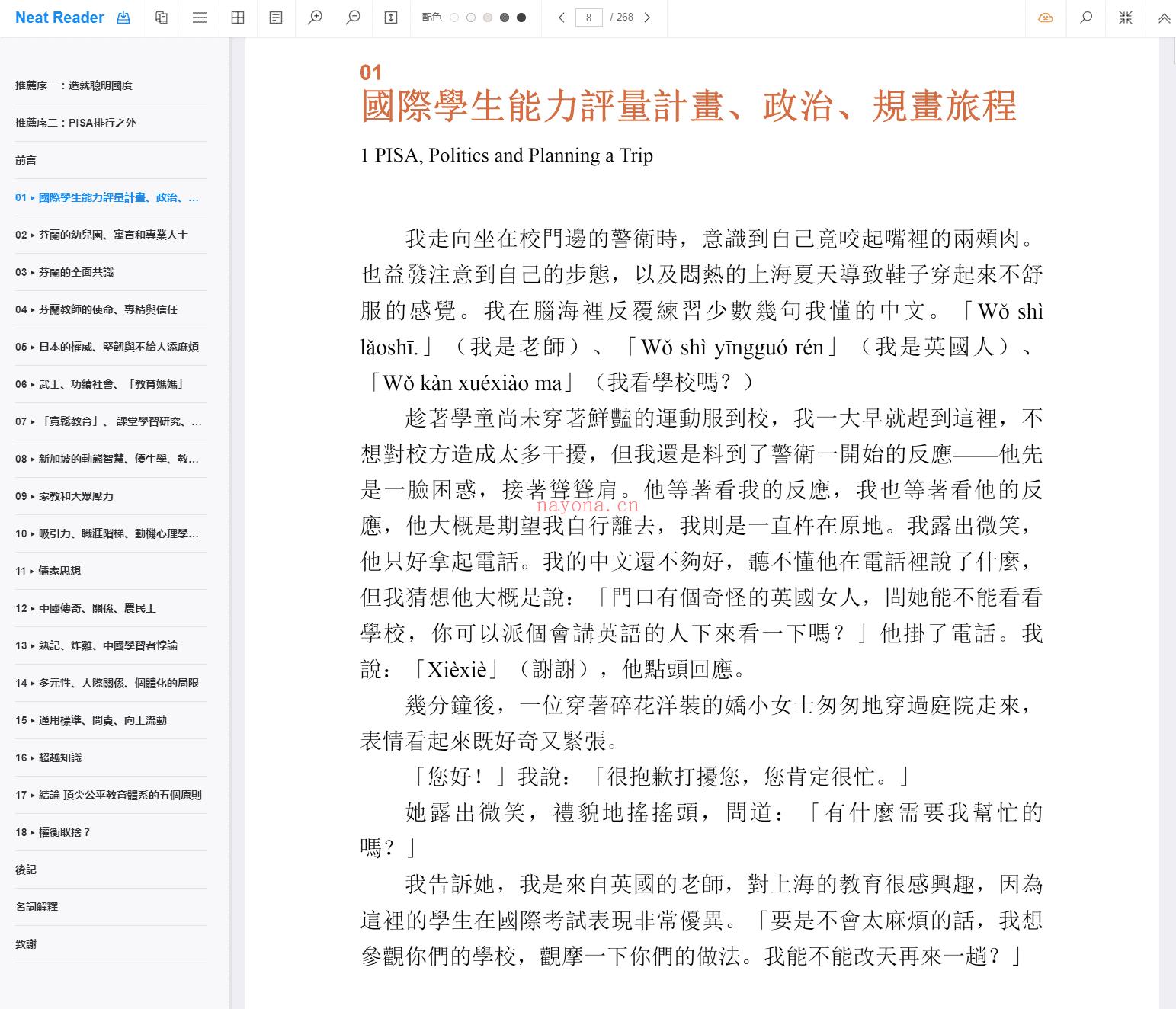Open the notes page icon
Image resolution: width=1176 pixels, height=1009 pixels.
point(276,18)
